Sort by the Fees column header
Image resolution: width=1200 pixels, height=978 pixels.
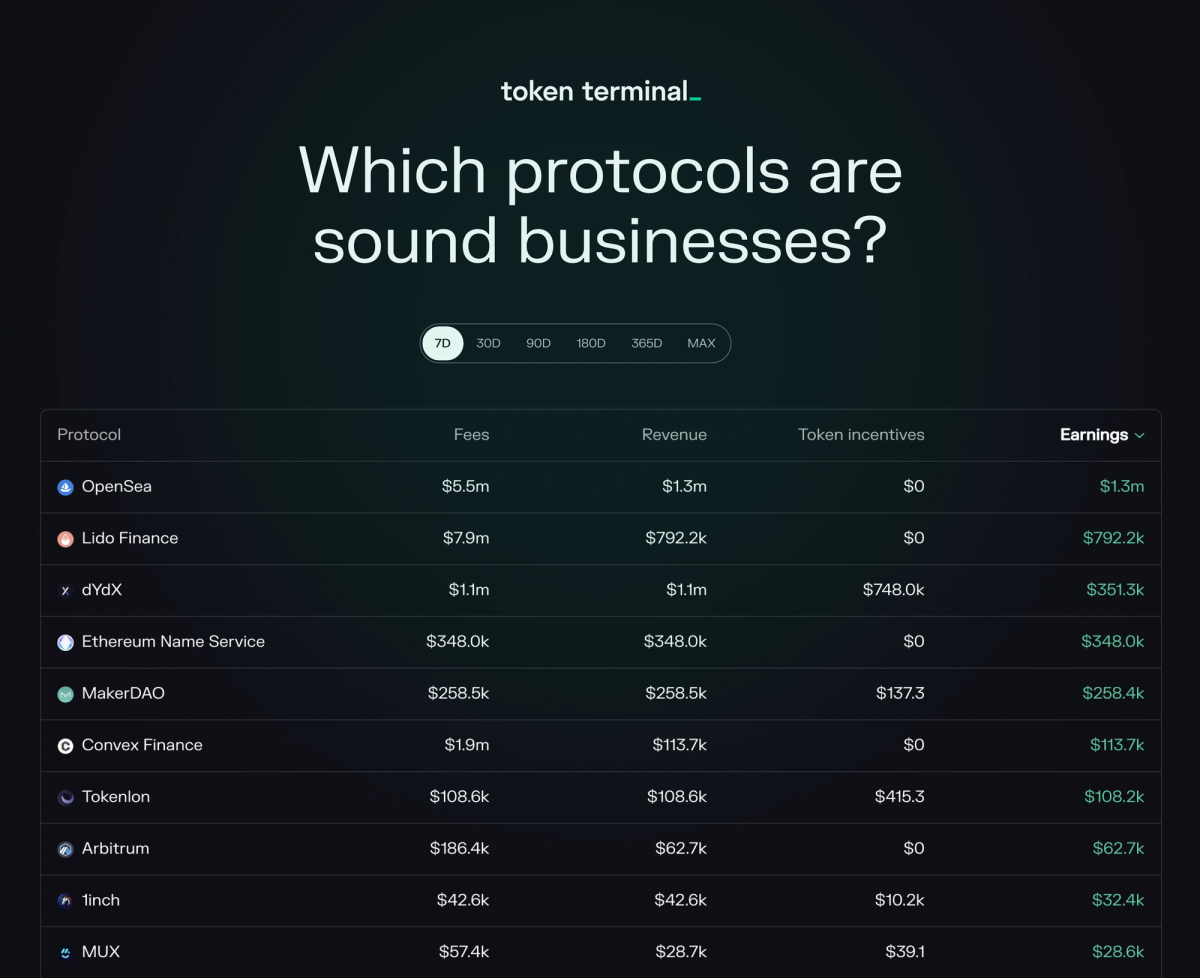[x=471, y=435]
